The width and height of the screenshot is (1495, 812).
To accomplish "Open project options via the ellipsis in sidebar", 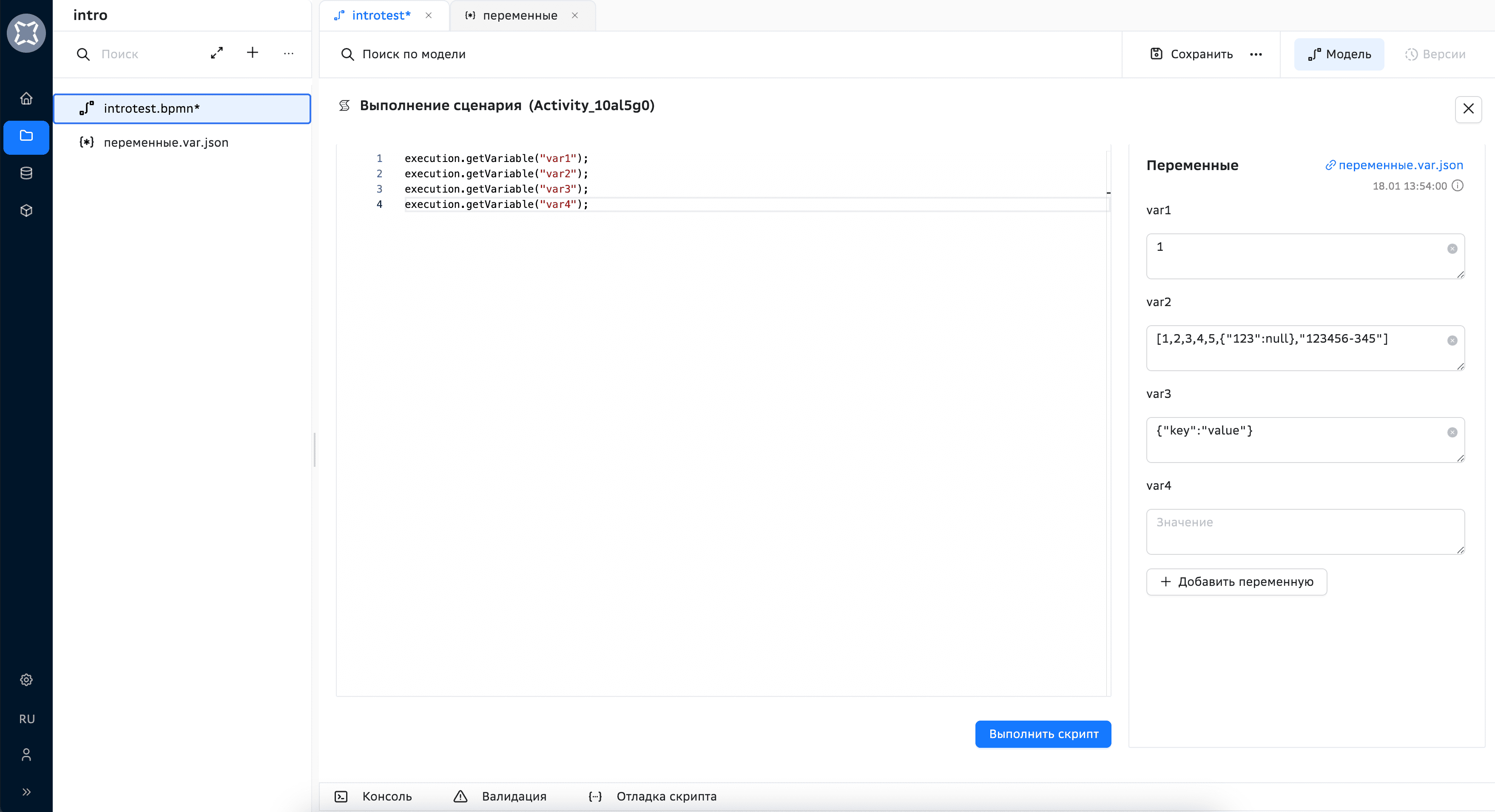I will pyautogui.click(x=288, y=54).
